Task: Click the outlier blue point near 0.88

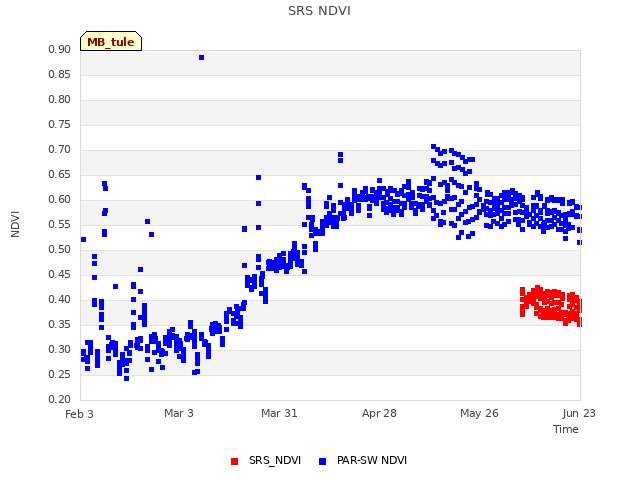Action: (x=202, y=58)
